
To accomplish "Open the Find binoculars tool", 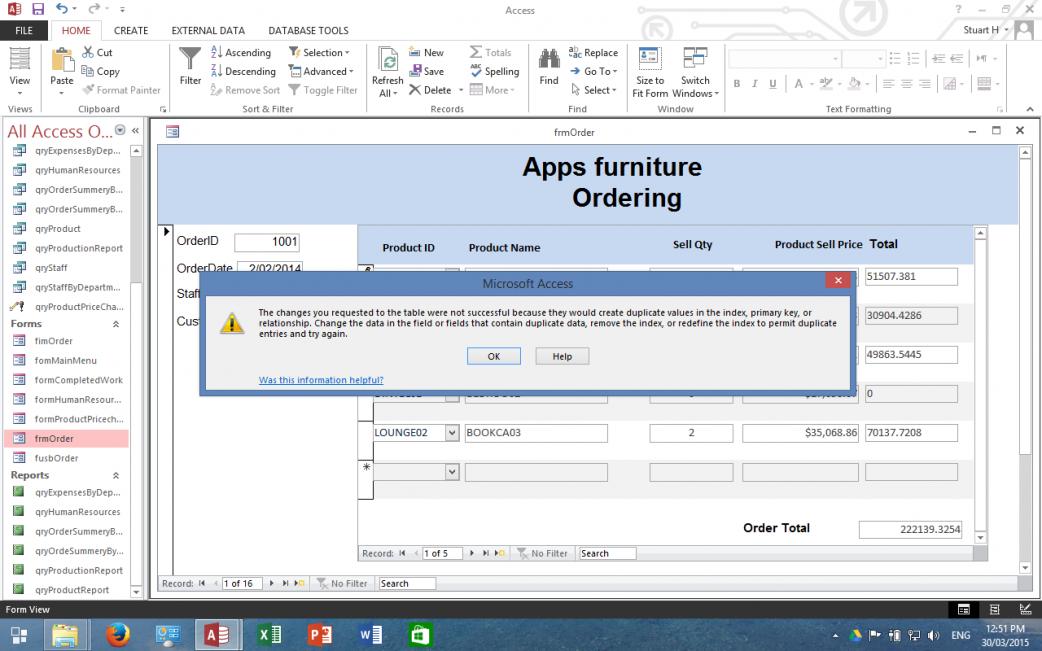I will 549,66.
